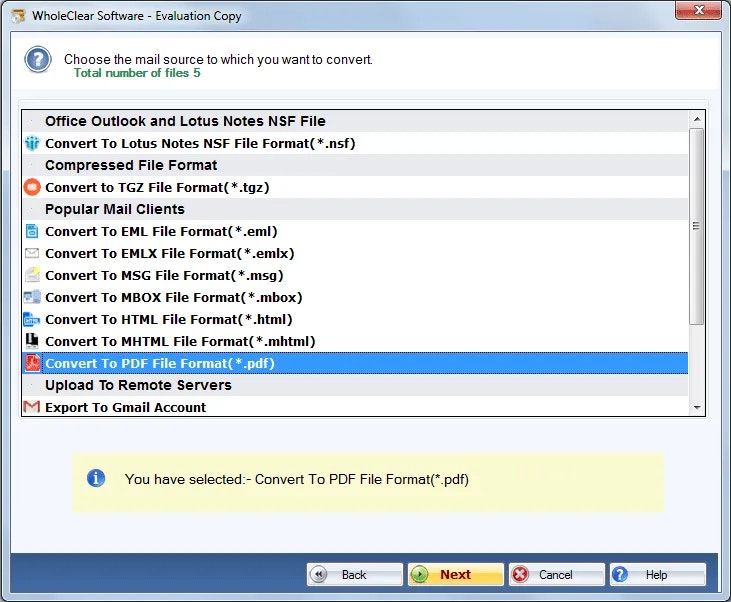Choose Convert To EML File Format
731x602 pixels.
click(355, 231)
